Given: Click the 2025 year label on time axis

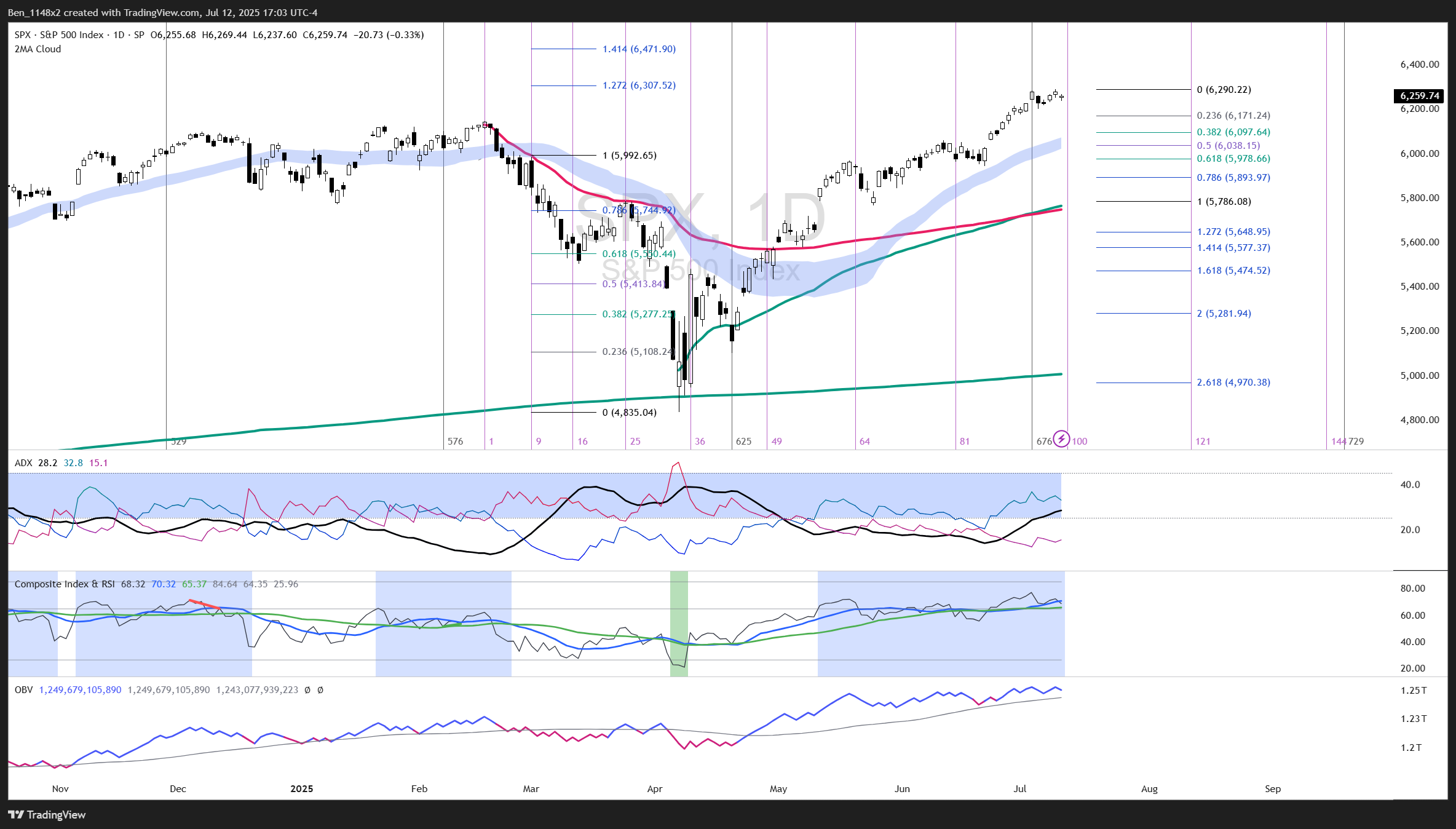Looking at the screenshot, I should click(301, 789).
